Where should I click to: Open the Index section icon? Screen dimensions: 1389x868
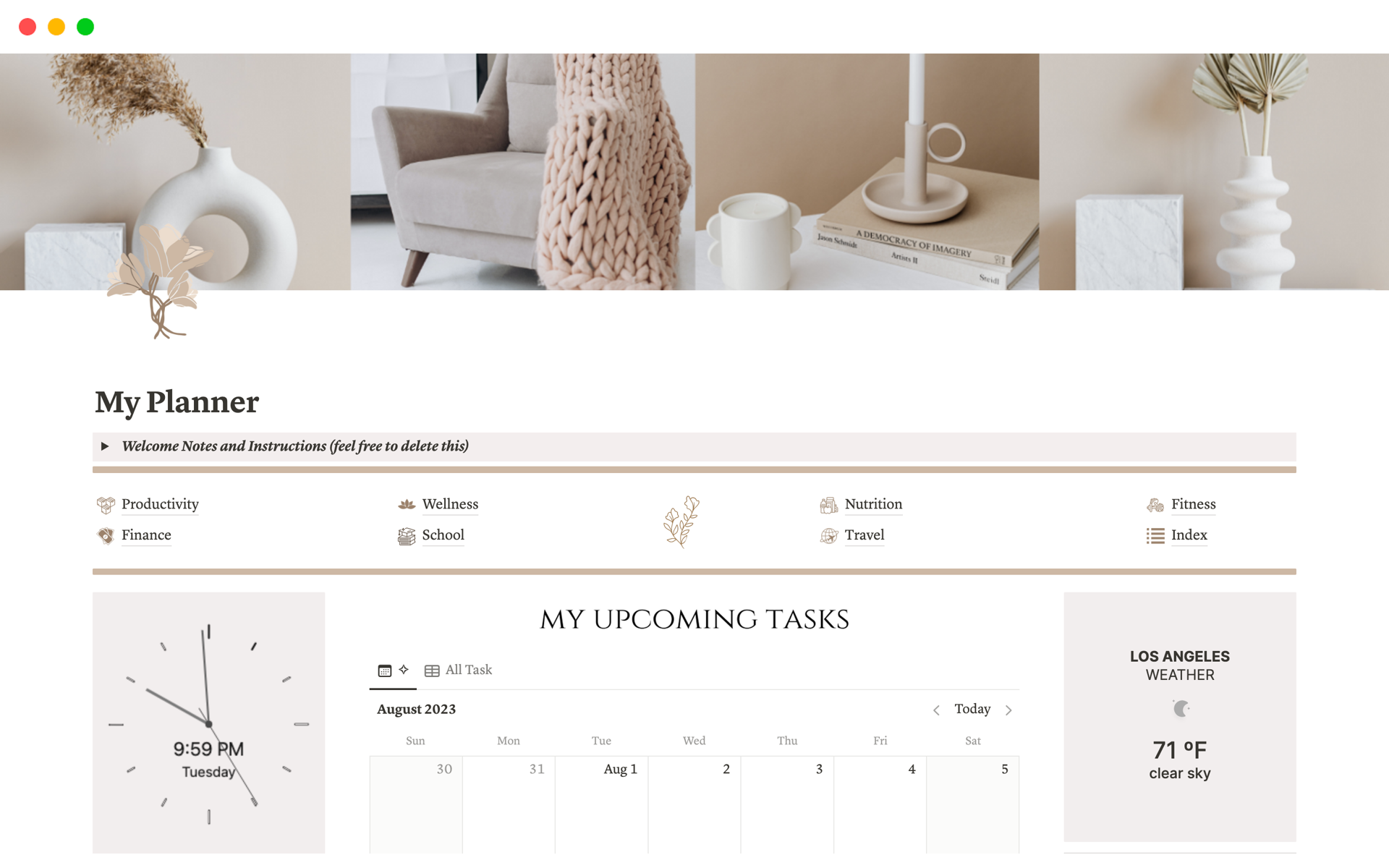[x=1155, y=534]
